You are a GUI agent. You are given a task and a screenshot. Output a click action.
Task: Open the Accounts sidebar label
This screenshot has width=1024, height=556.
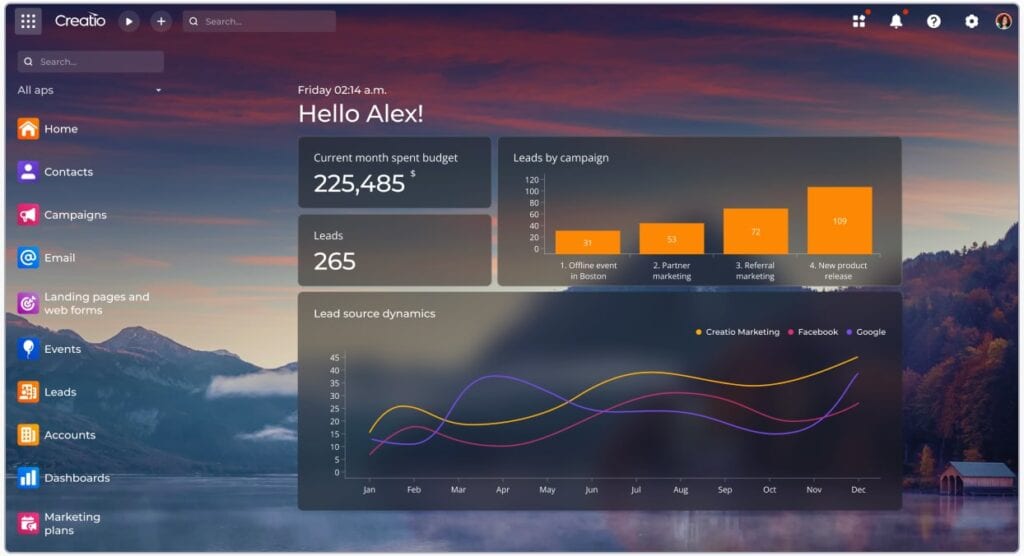(70, 435)
